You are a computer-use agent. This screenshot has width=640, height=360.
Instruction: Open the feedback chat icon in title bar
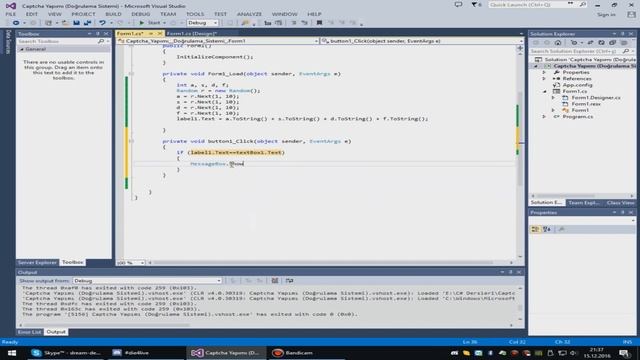click(458, 4)
